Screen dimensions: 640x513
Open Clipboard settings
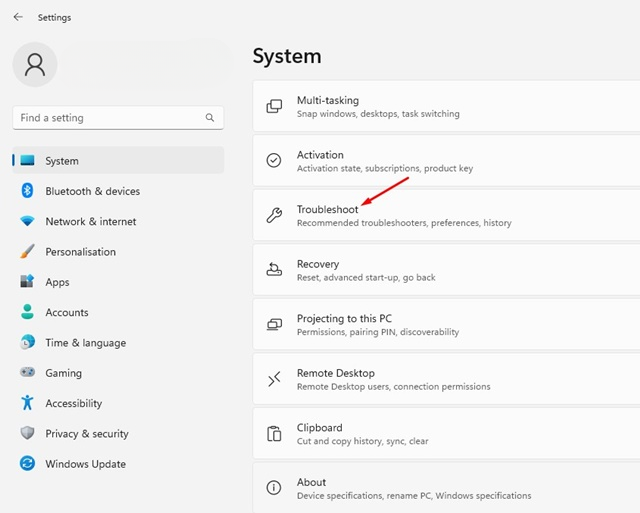point(447,433)
